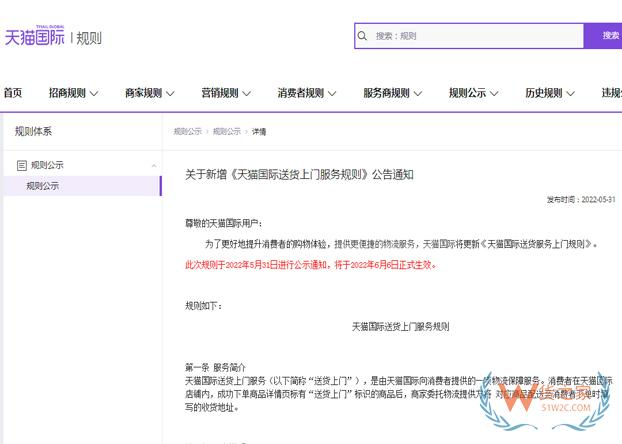622x444 pixels.
Task: Click the first 规则公示 breadcrumb link
Action: coord(188,131)
